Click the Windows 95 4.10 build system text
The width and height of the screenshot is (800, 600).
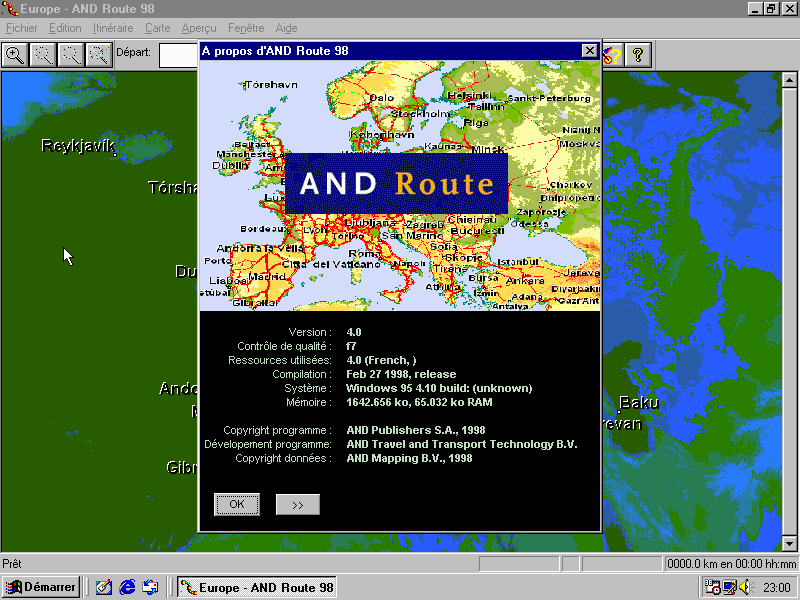(x=439, y=388)
